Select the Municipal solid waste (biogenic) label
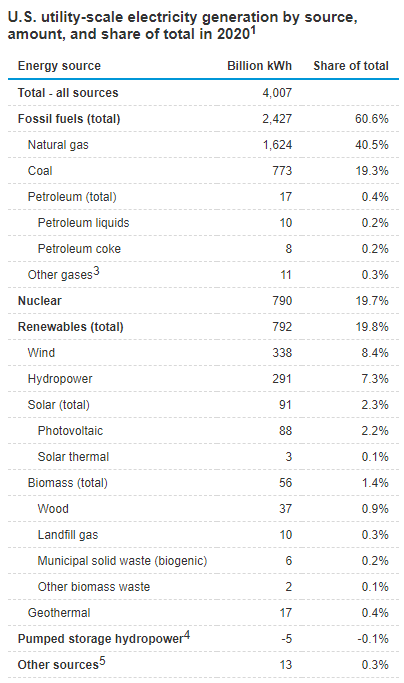This screenshot has height=683, width=404. [122, 561]
